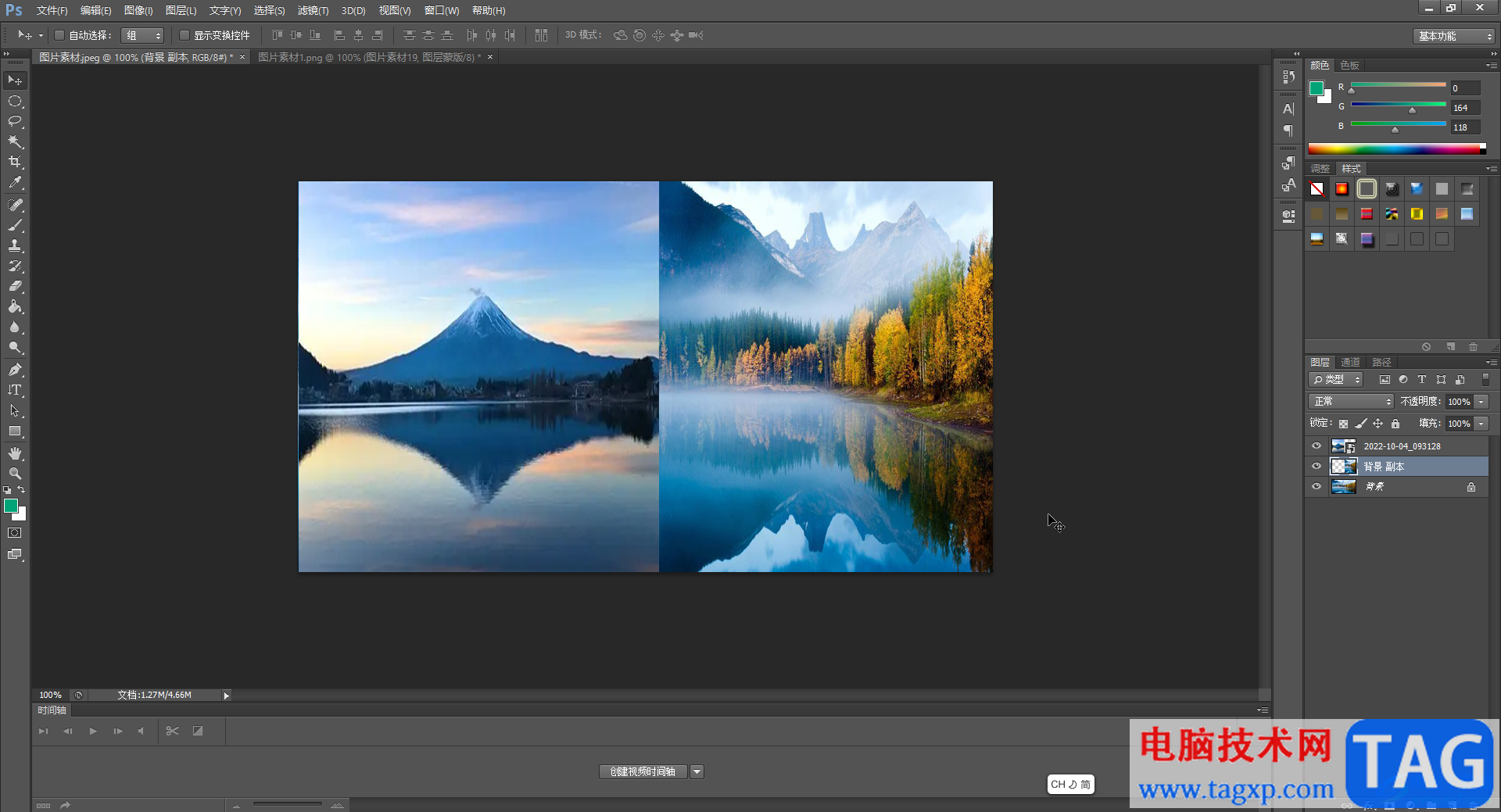Screen dimensions: 1501x812
Task: Select the Elliptical Marquee tool
Action: pos(15,101)
